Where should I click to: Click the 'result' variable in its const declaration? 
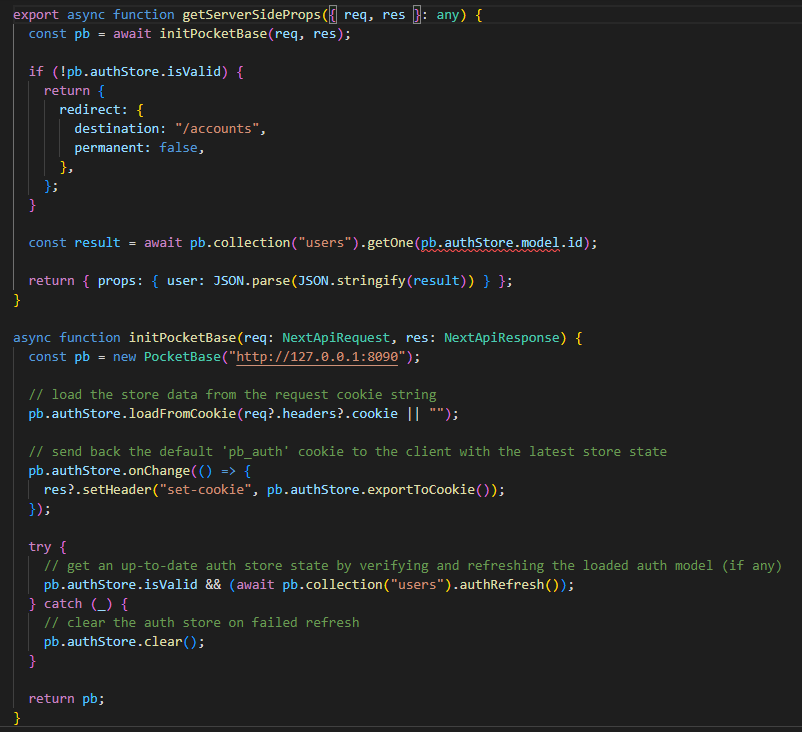point(97,242)
